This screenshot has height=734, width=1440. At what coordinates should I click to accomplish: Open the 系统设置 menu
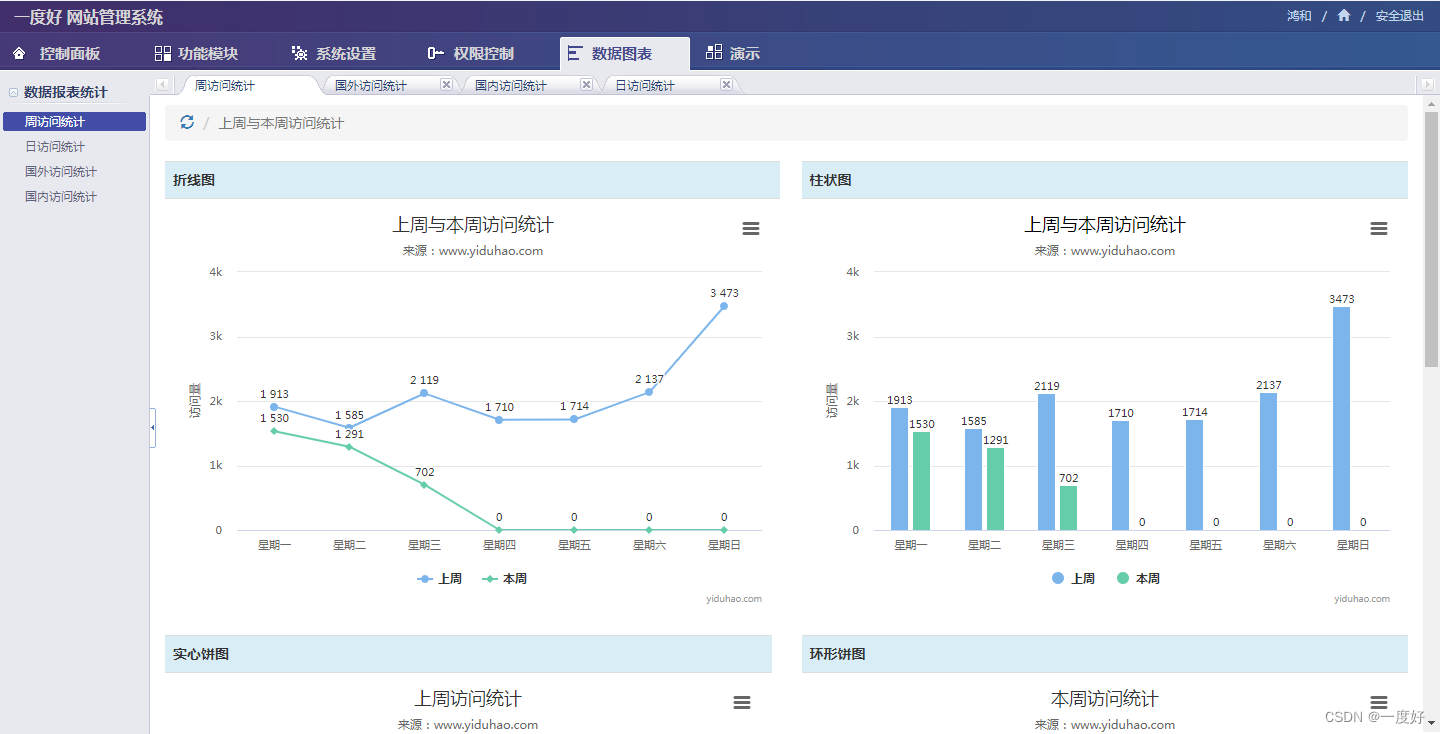[334, 54]
